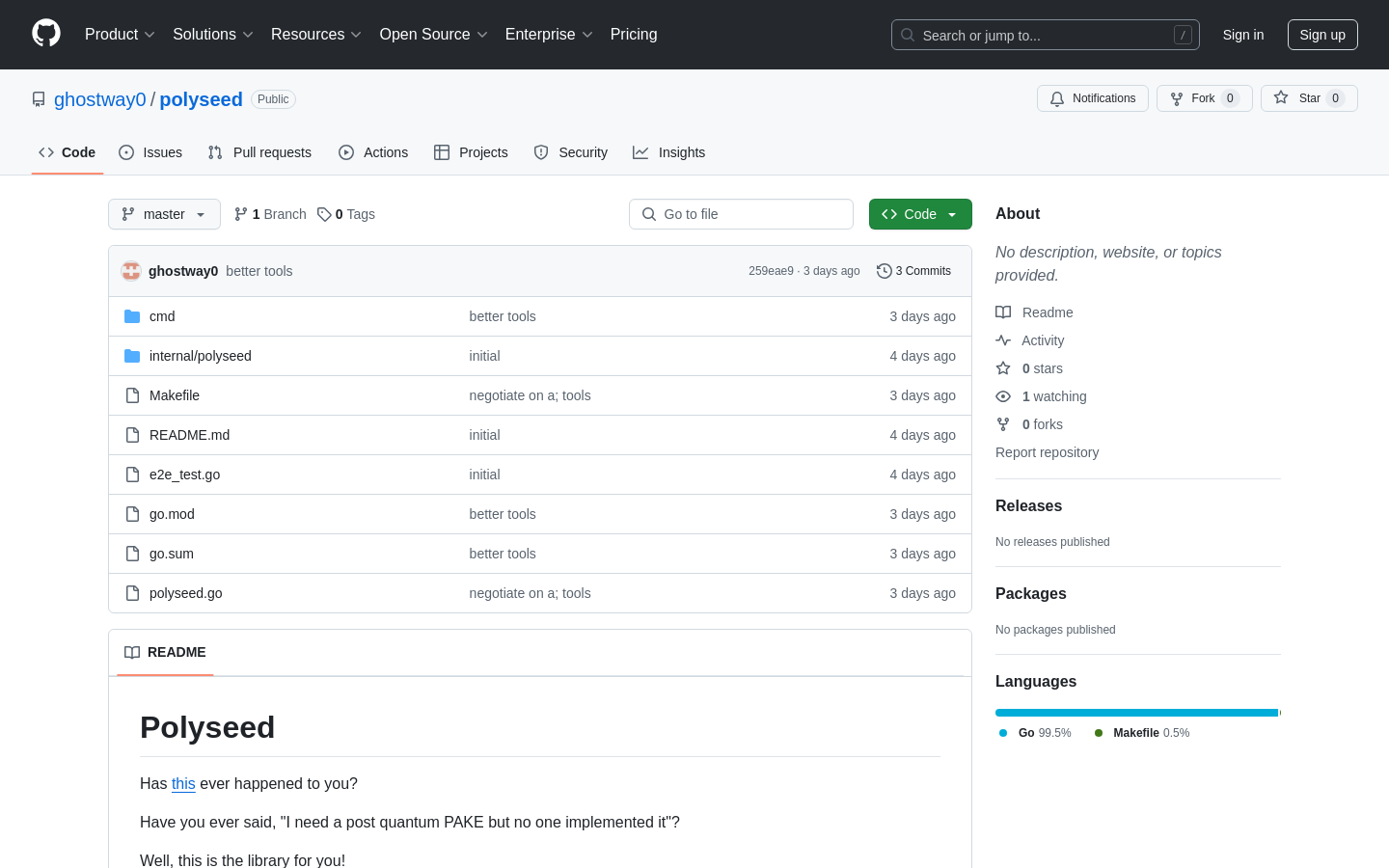Click the magnifier icon in top search bar

[x=908, y=35]
